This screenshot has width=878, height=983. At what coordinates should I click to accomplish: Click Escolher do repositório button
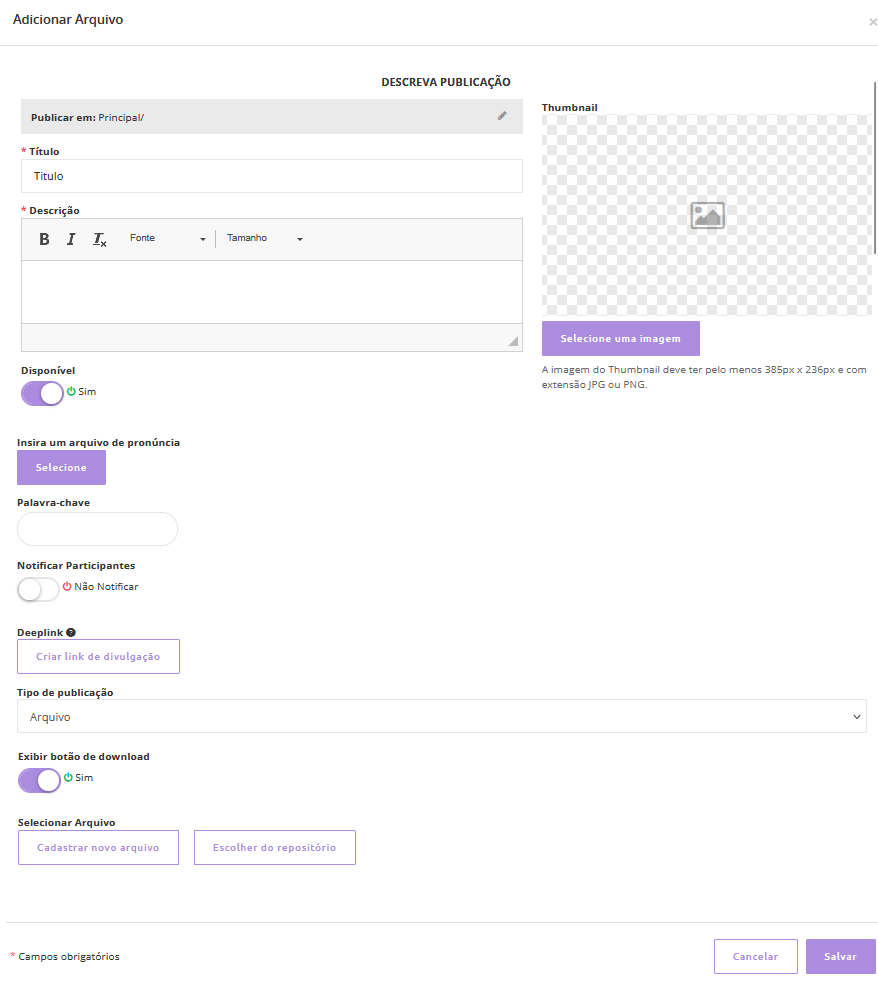tap(274, 847)
